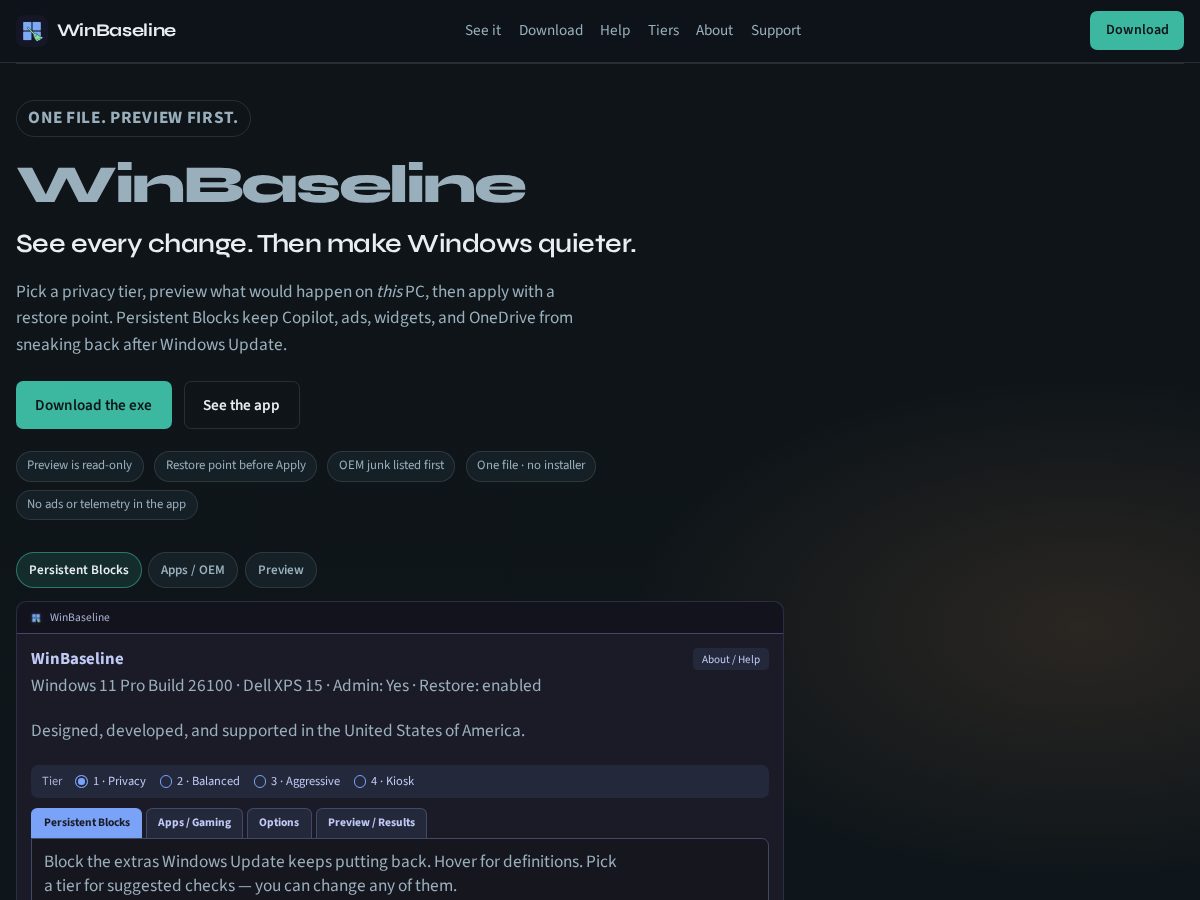
Task: Click the WinBaseline title inside app window
Action: tap(77, 658)
